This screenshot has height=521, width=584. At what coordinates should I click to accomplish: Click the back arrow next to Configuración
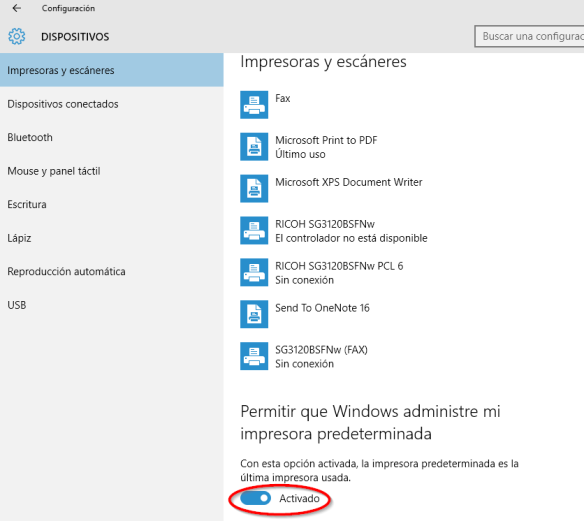(x=16, y=8)
